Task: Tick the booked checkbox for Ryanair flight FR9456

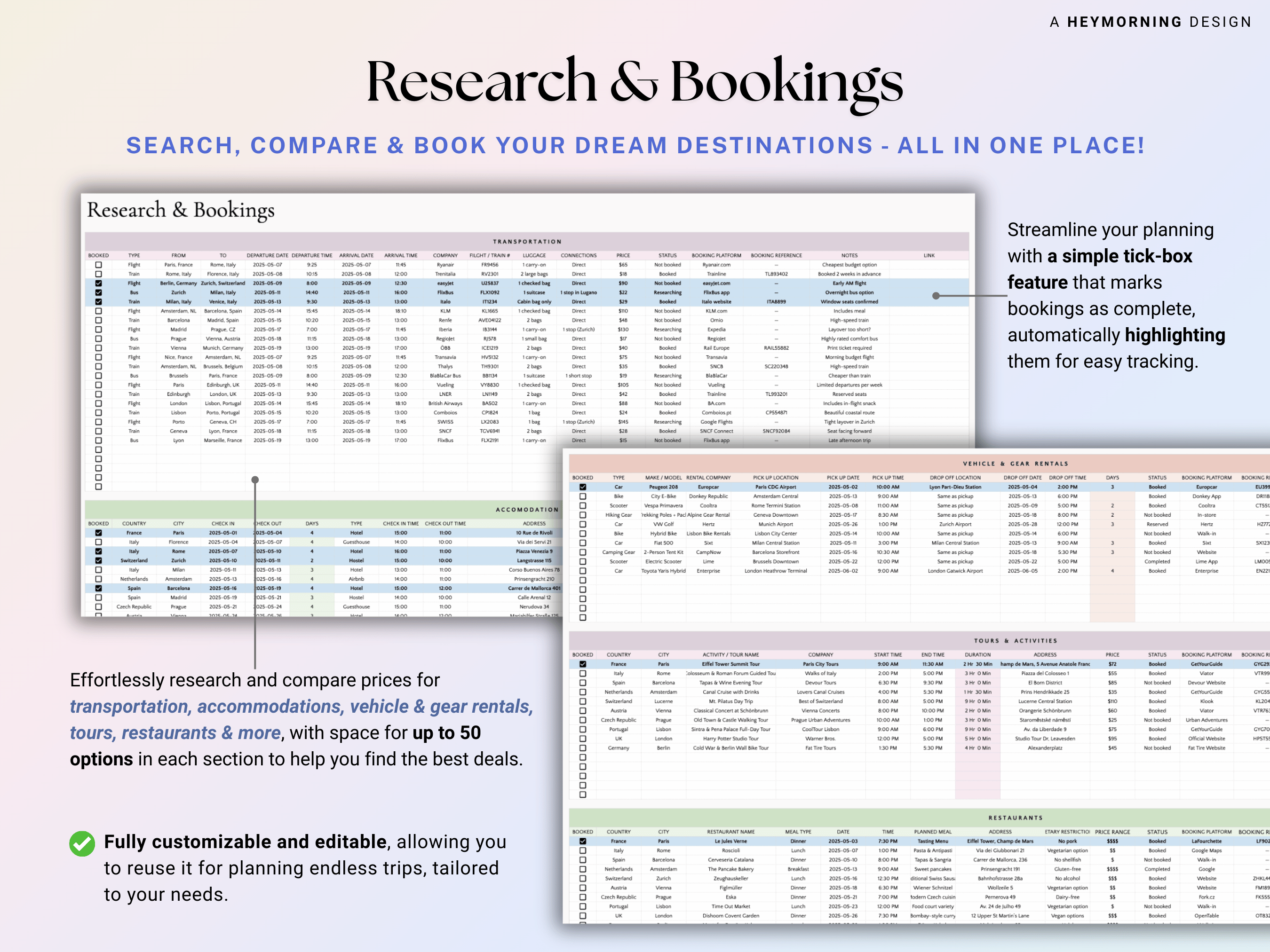Action: [99, 265]
